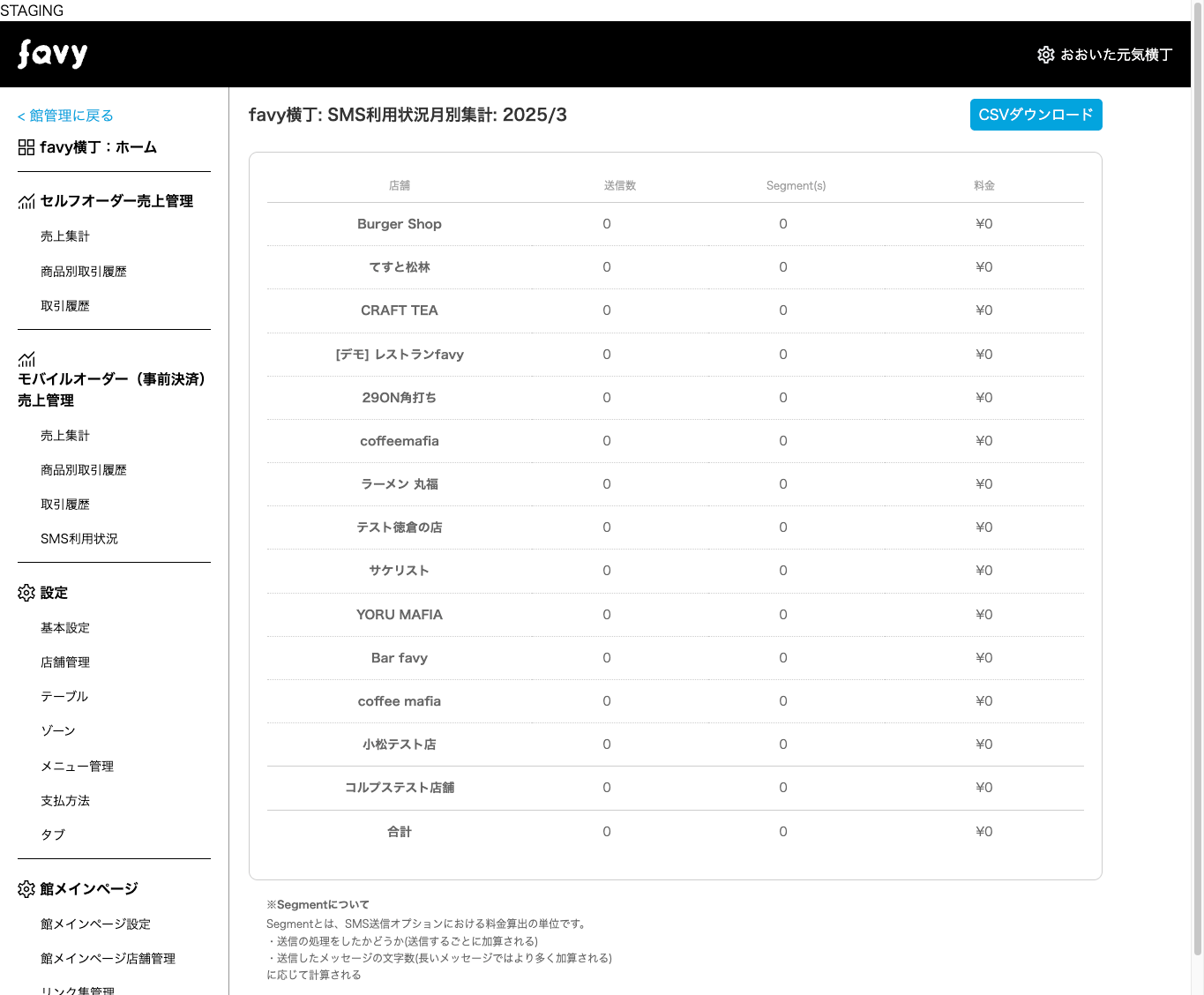This screenshot has height=995, width=1204.
Task: Select the [デモ] レストランfavy store name
Action: point(400,355)
